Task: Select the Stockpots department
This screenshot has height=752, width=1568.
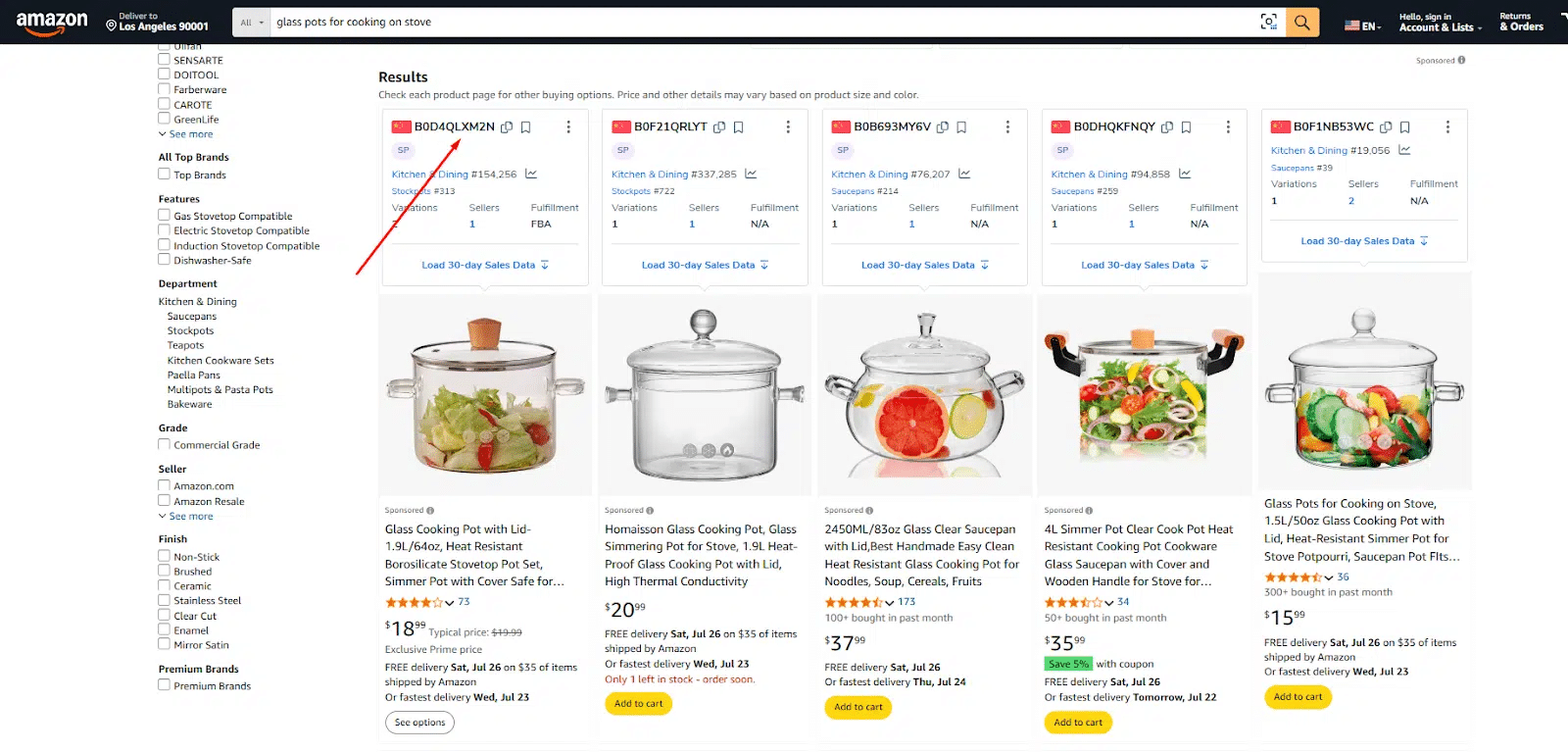Action: click(x=190, y=331)
